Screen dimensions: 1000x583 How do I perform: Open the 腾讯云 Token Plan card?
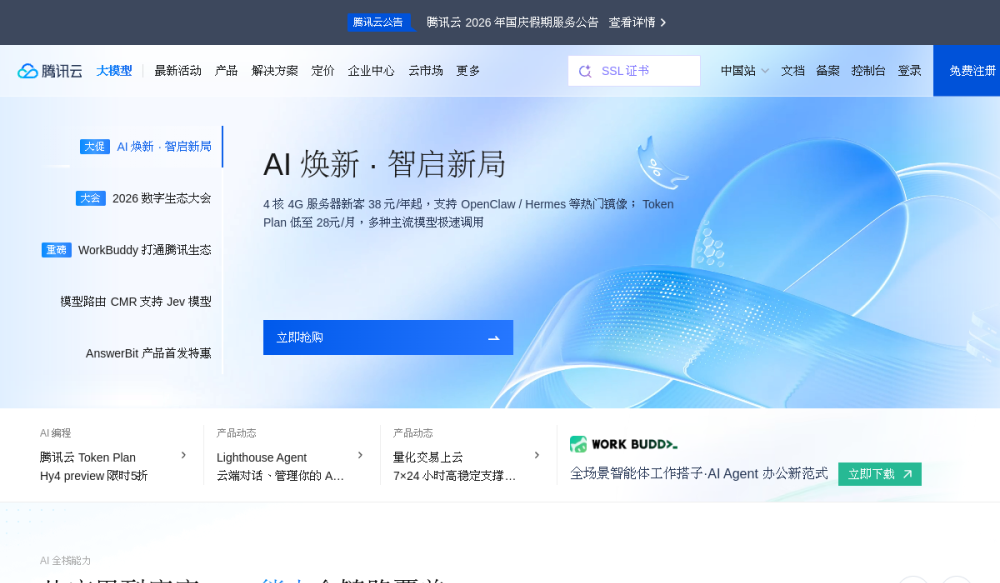click(113, 455)
